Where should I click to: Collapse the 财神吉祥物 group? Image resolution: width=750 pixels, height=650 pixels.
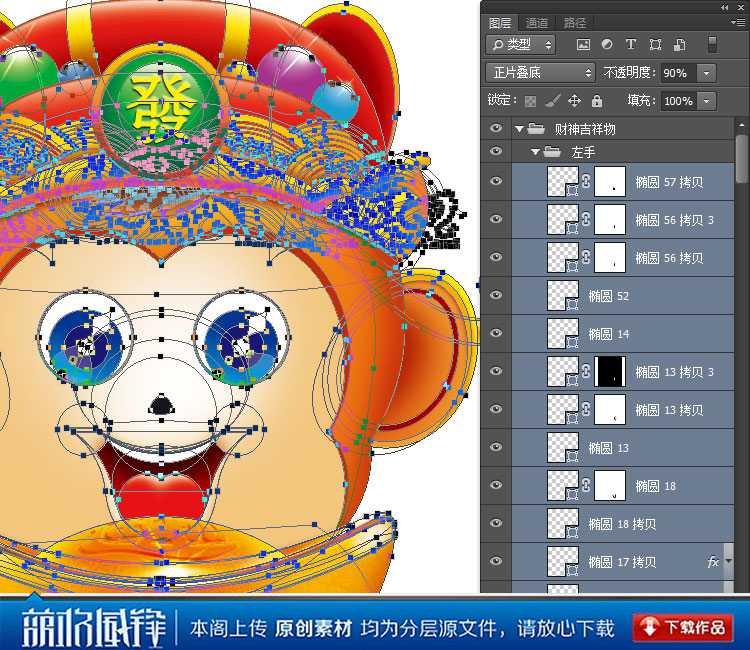point(519,129)
